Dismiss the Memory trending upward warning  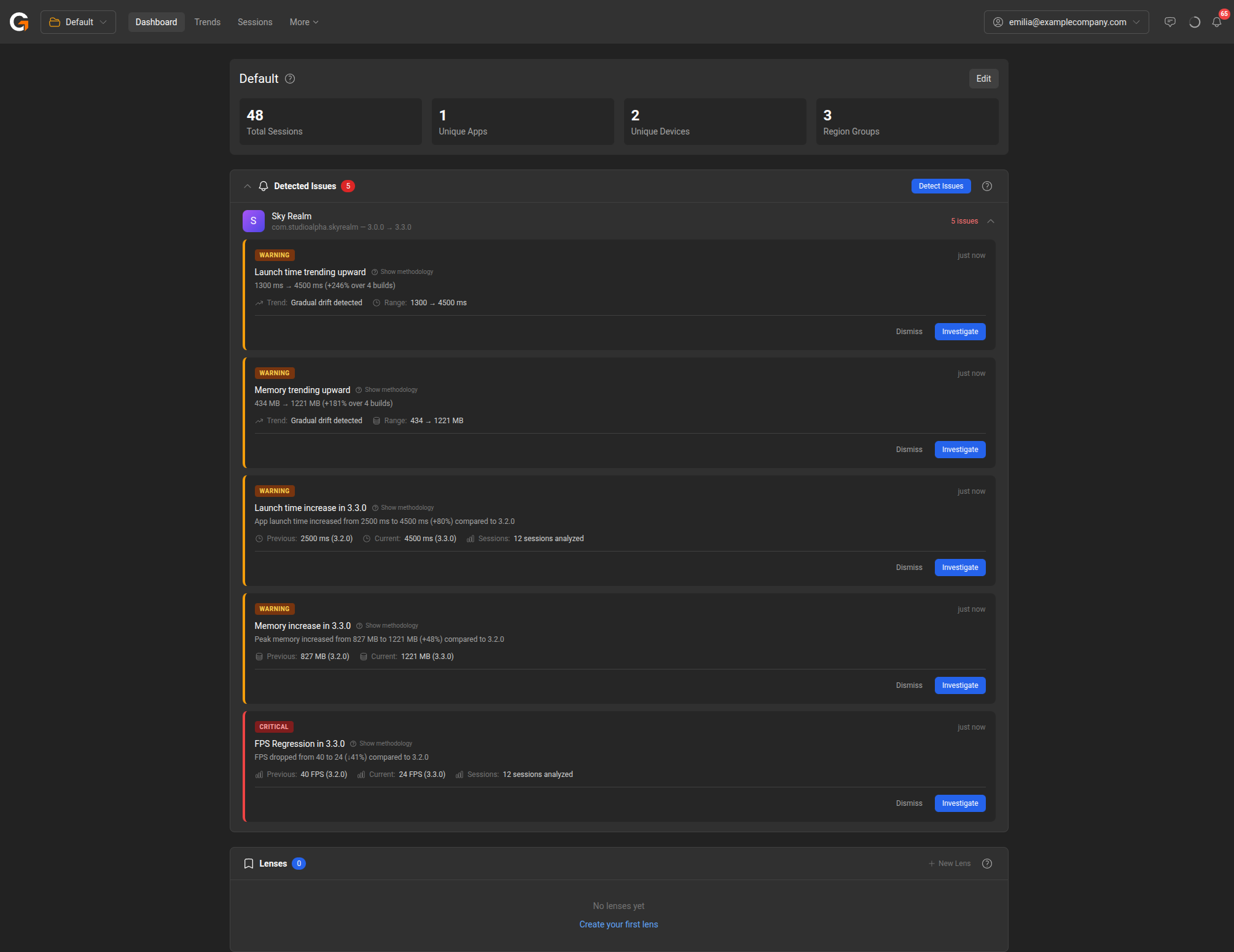click(x=908, y=450)
